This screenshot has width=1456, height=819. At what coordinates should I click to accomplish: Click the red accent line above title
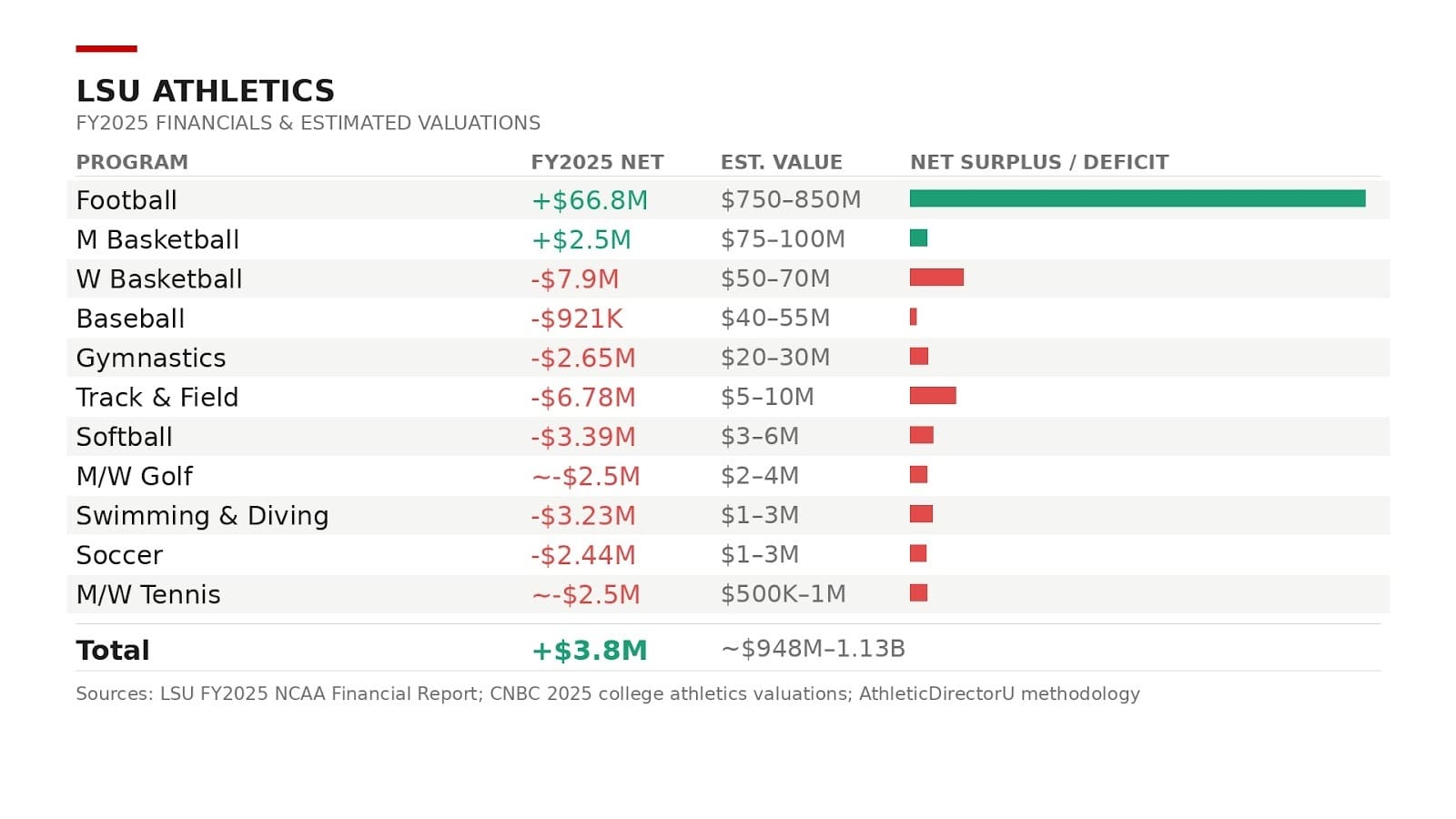pyautogui.click(x=106, y=48)
